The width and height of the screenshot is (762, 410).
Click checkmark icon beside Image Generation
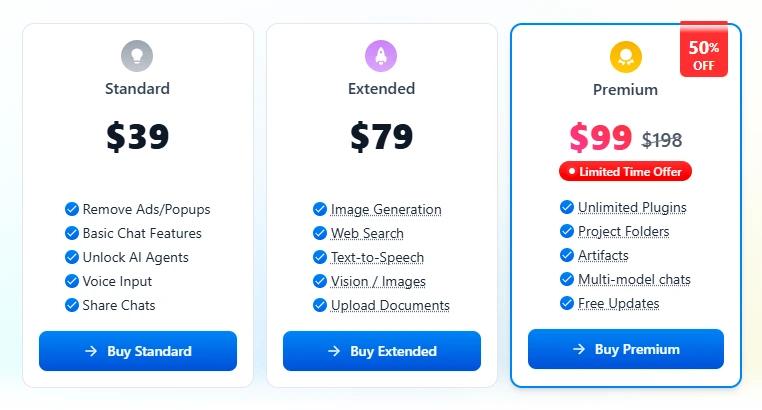[x=320, y=209]
